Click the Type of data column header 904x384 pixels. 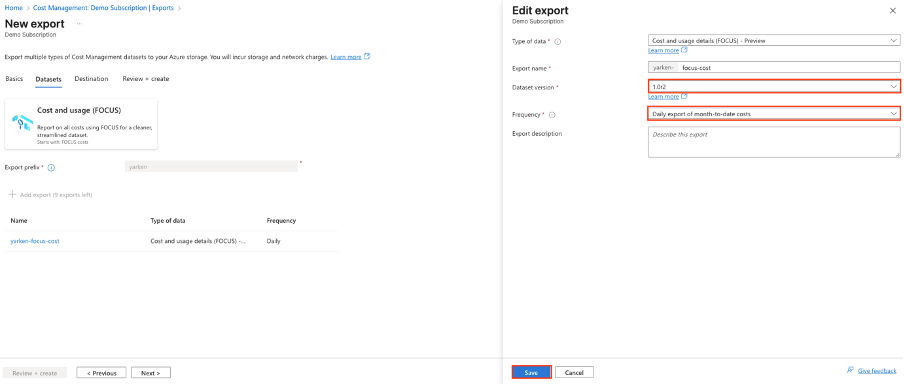(x=168, y=221)
